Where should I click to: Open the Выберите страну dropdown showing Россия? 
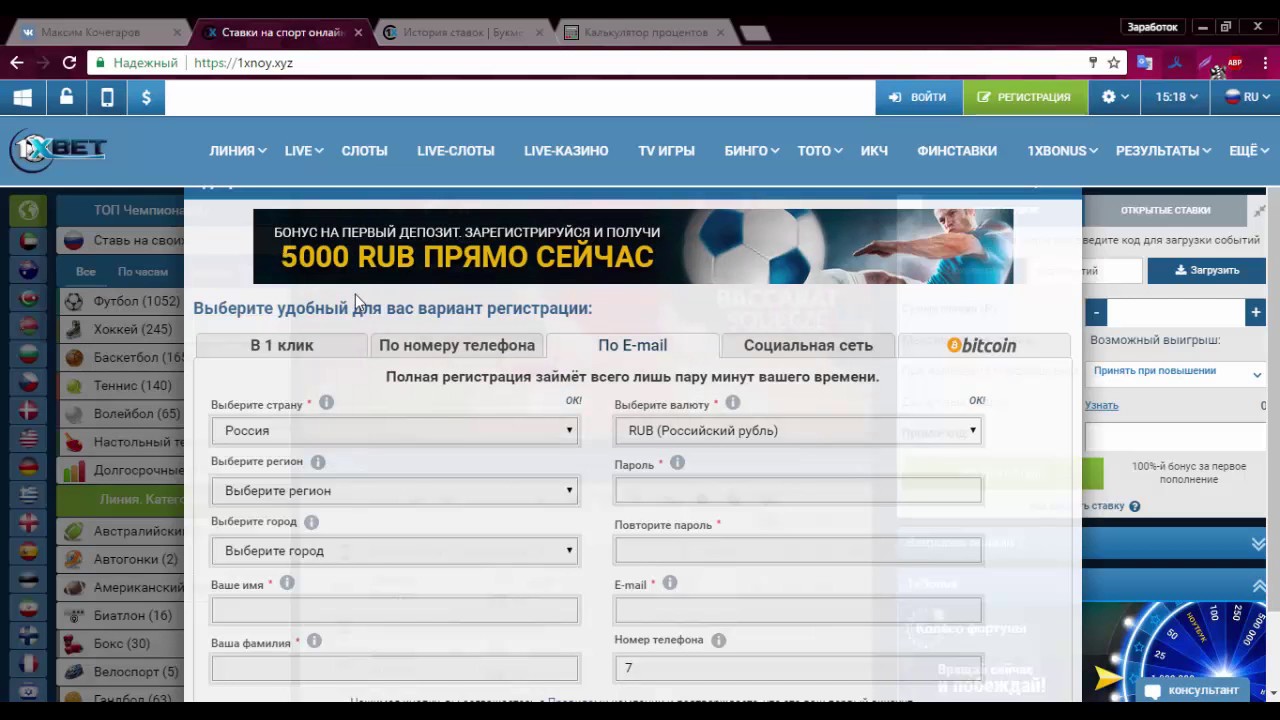point(395,431)
